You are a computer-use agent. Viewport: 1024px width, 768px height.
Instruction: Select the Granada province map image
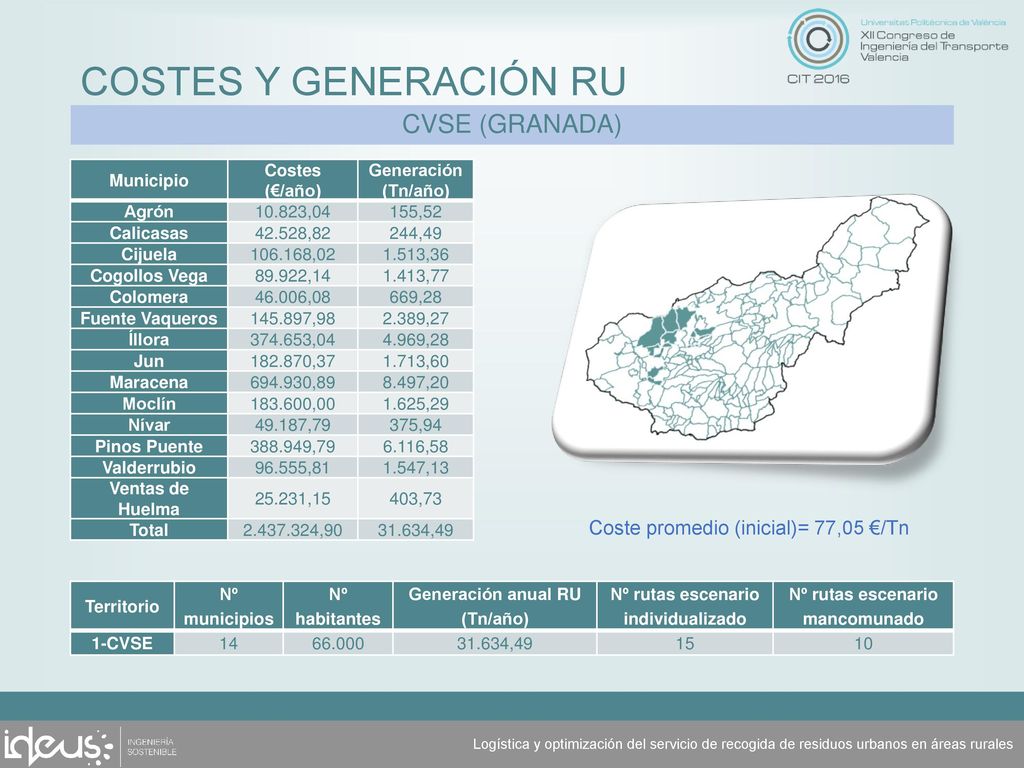[752, 328]
